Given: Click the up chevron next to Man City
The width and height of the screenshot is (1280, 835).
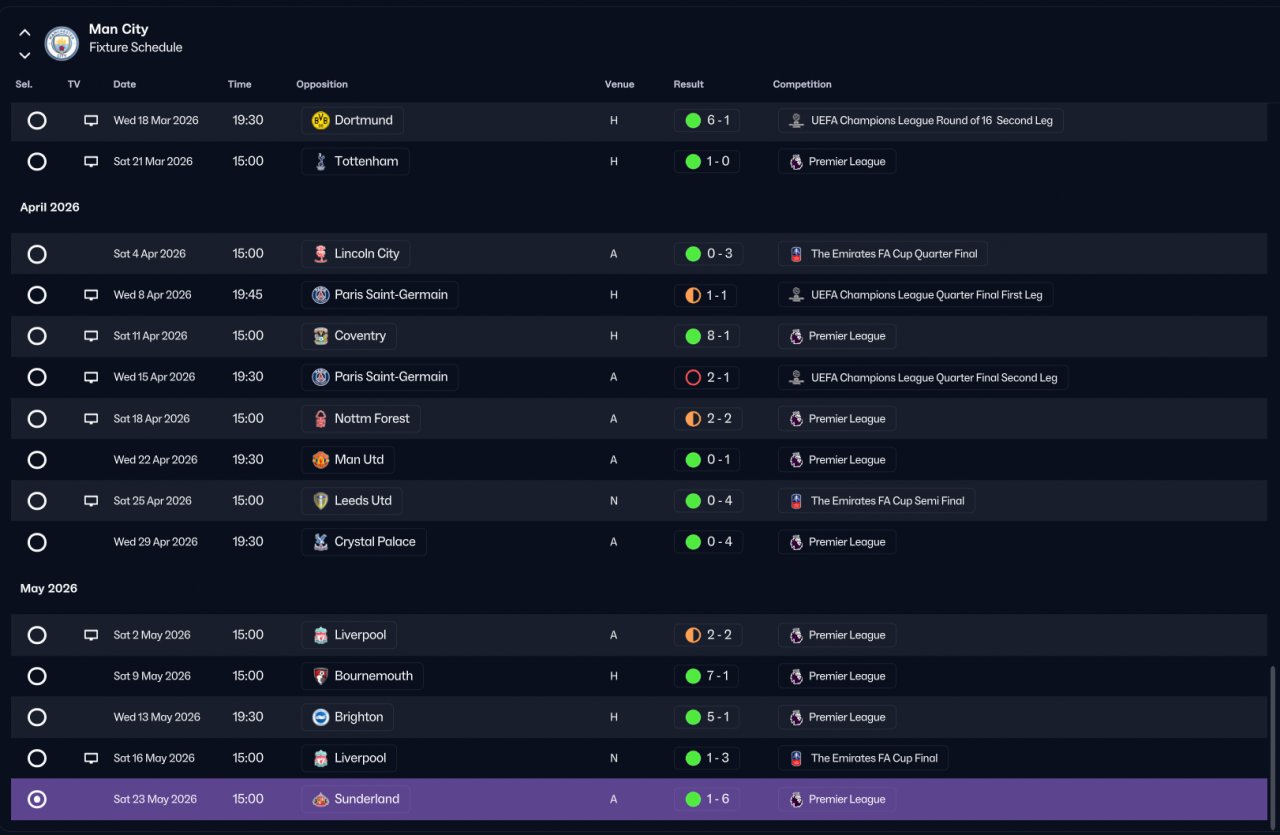Looking at the screenshot, I should [25, 32].
